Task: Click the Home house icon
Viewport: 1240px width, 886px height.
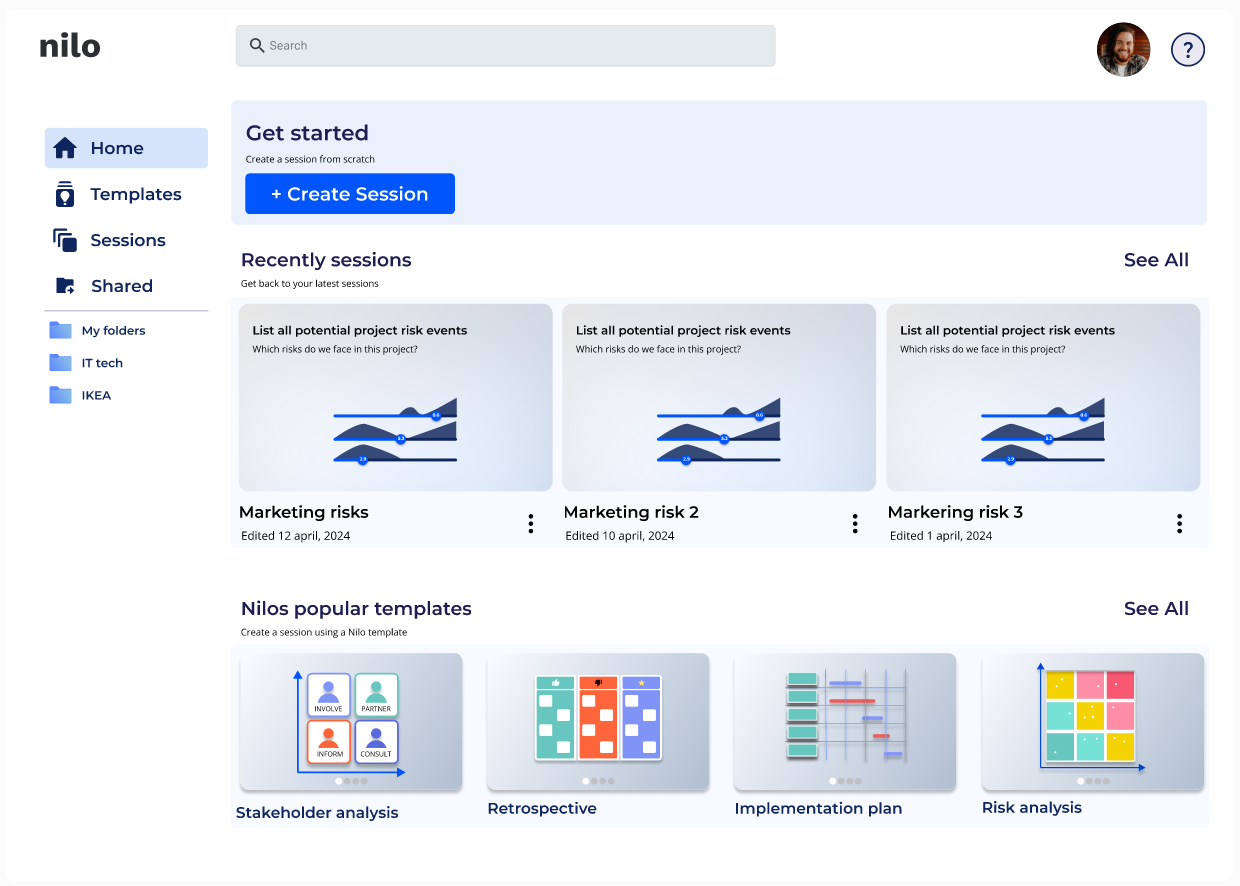Action: 65,148
